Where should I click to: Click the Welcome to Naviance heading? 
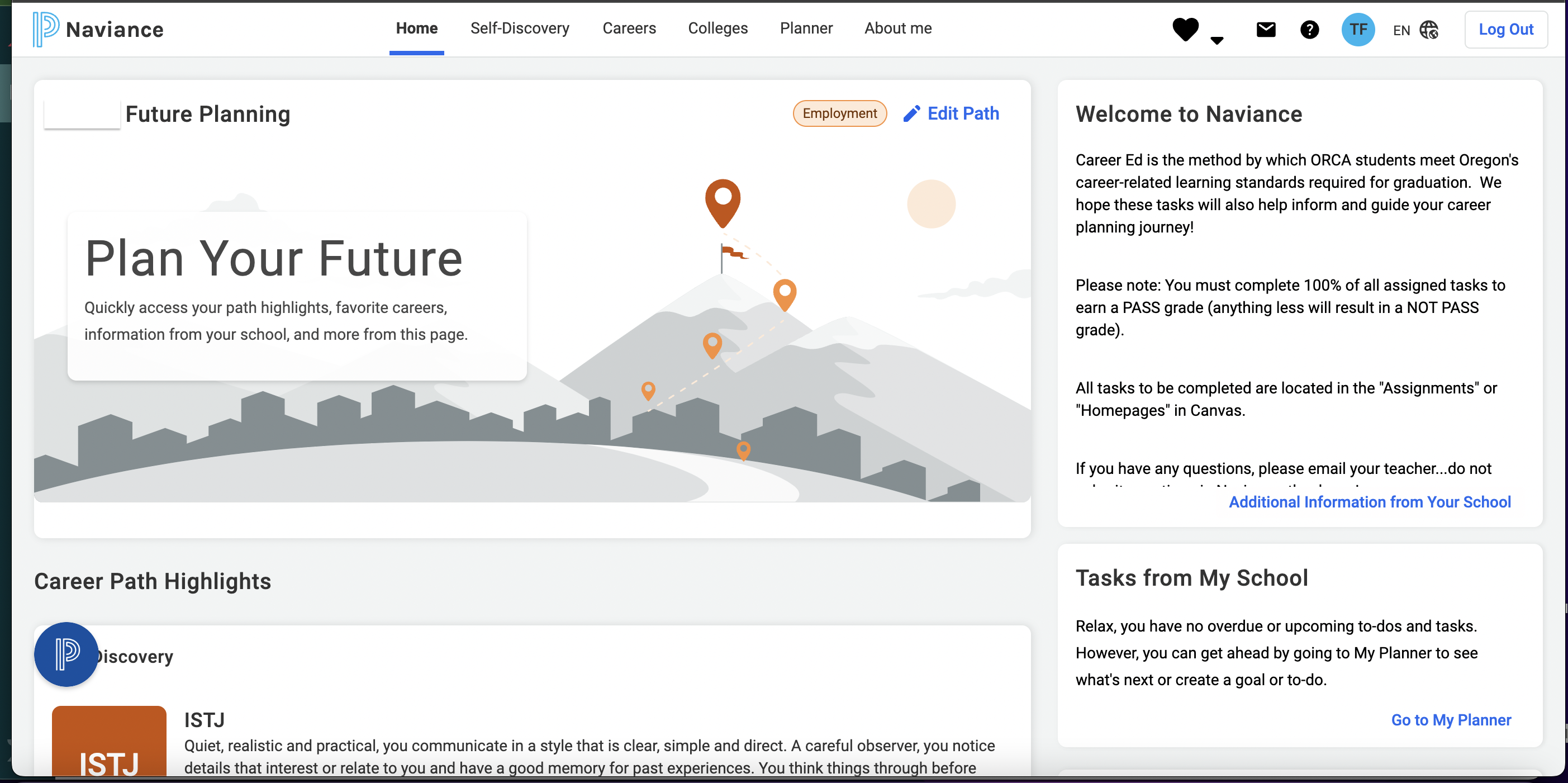[1188, 114]
